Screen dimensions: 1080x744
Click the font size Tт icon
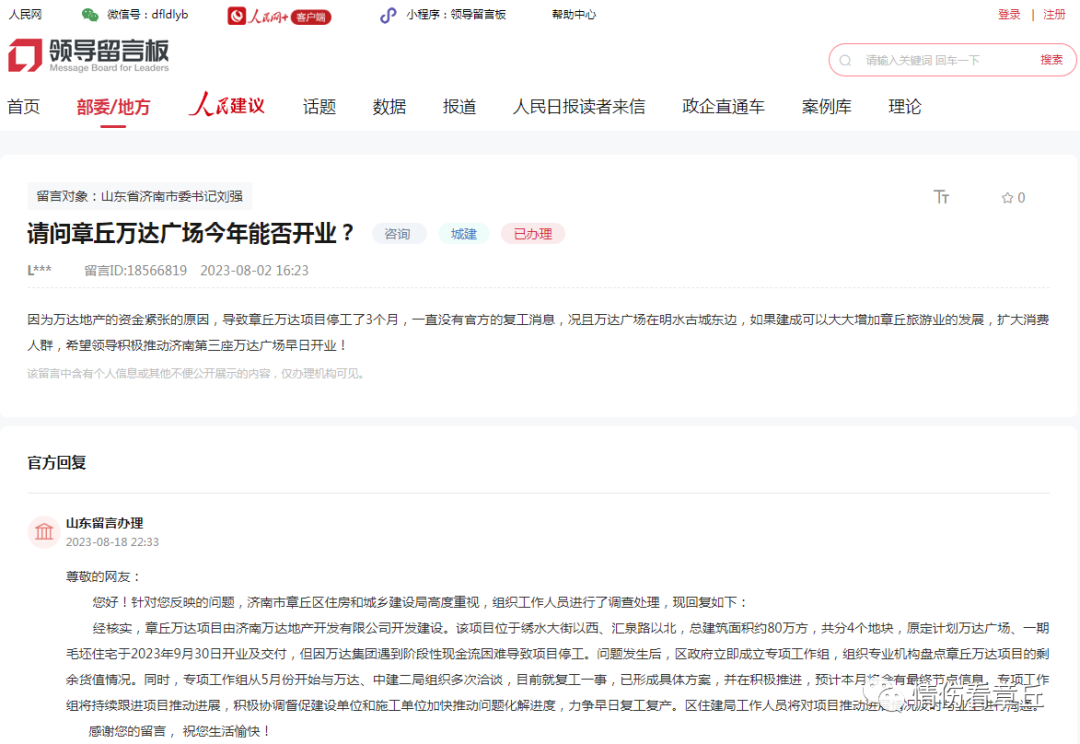(942, 198)
